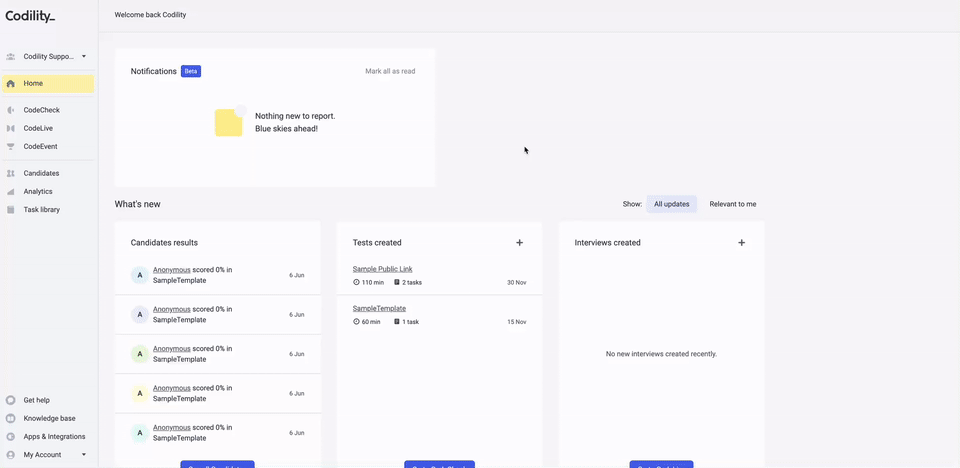Add a new test with plus icon
The height and width of the screenshot is (468, 960).
pos(519,243)
